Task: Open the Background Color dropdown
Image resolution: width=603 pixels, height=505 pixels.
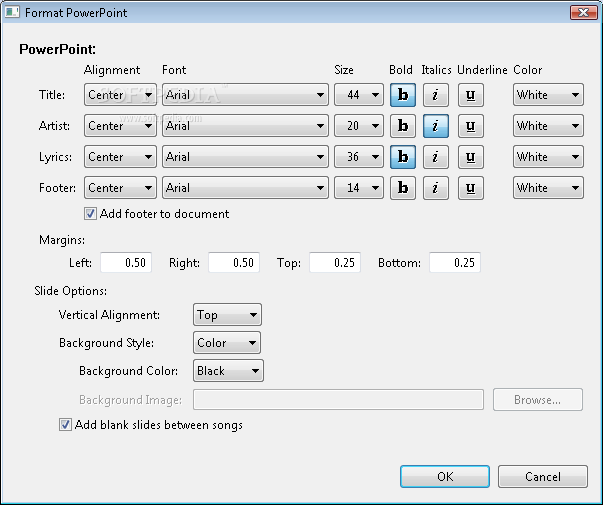Action: [228, 371]
